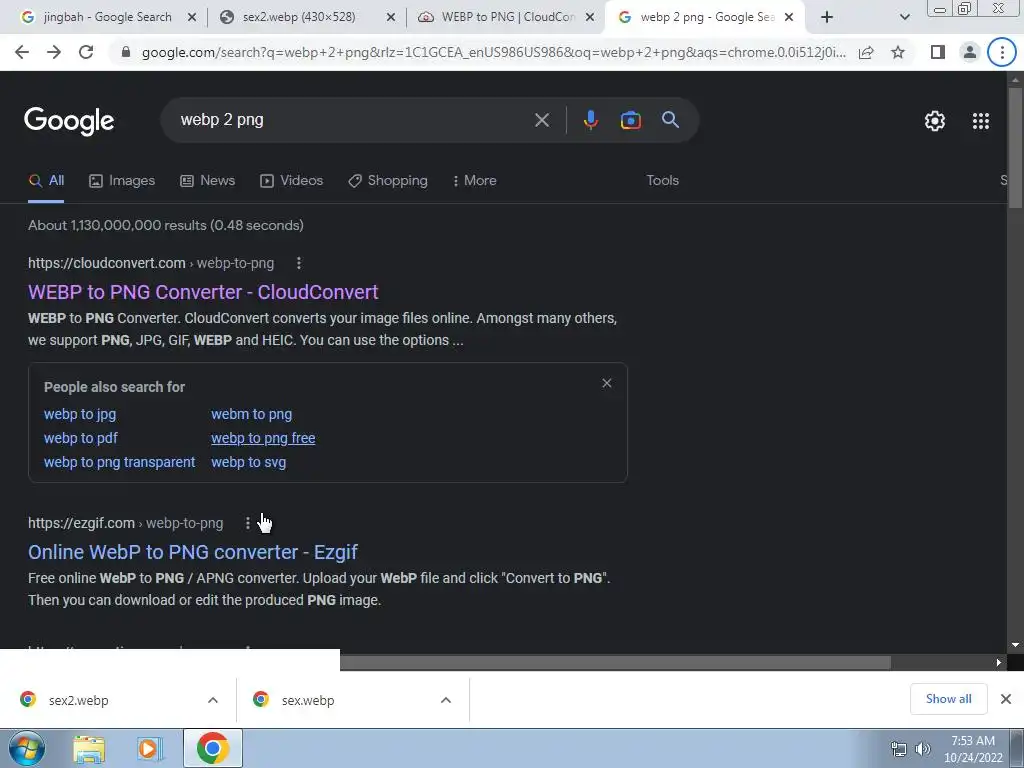Open Google quick settings via the gear icon
The height and width of the screenshot is (768, 1024).
(x=935, y=121)
